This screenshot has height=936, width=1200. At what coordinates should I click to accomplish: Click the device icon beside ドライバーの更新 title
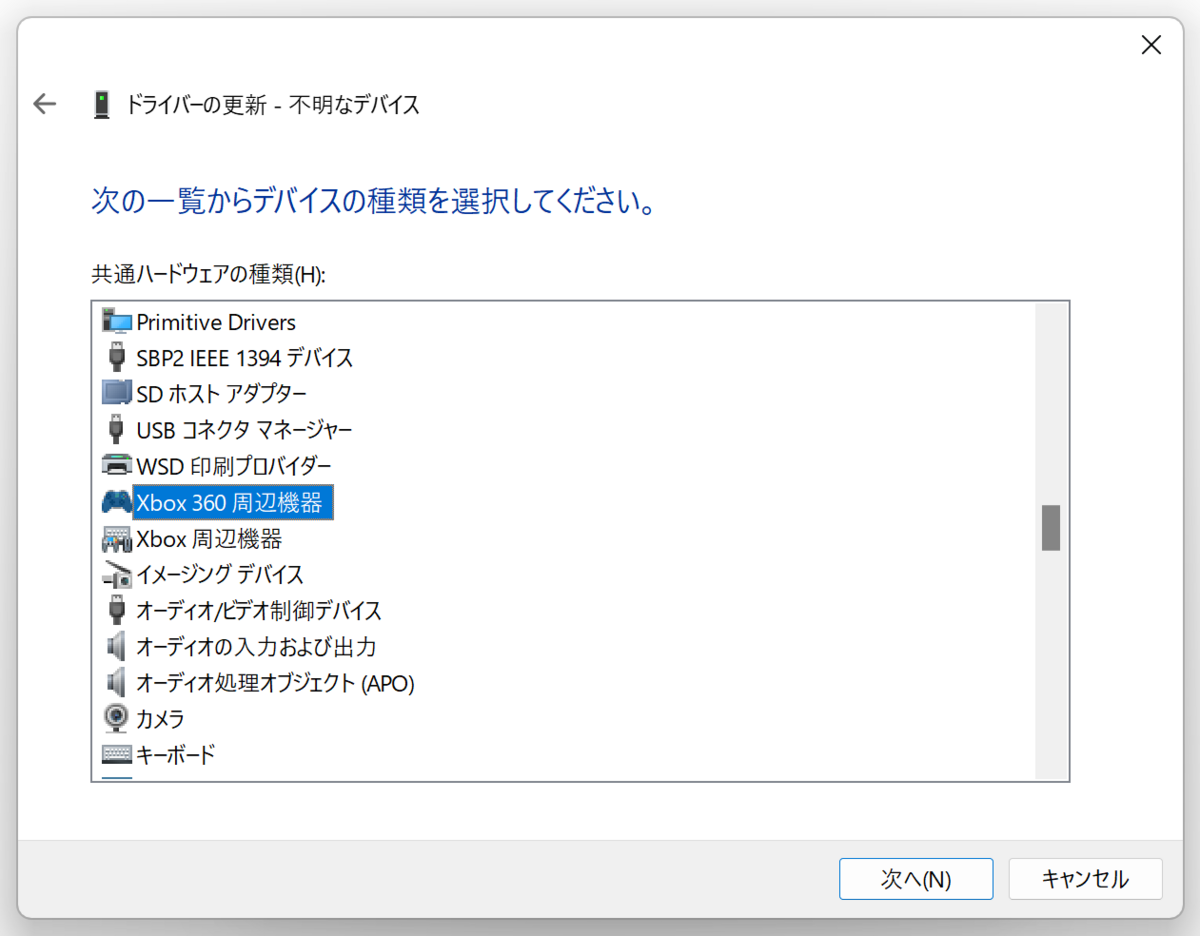point(101,104)
